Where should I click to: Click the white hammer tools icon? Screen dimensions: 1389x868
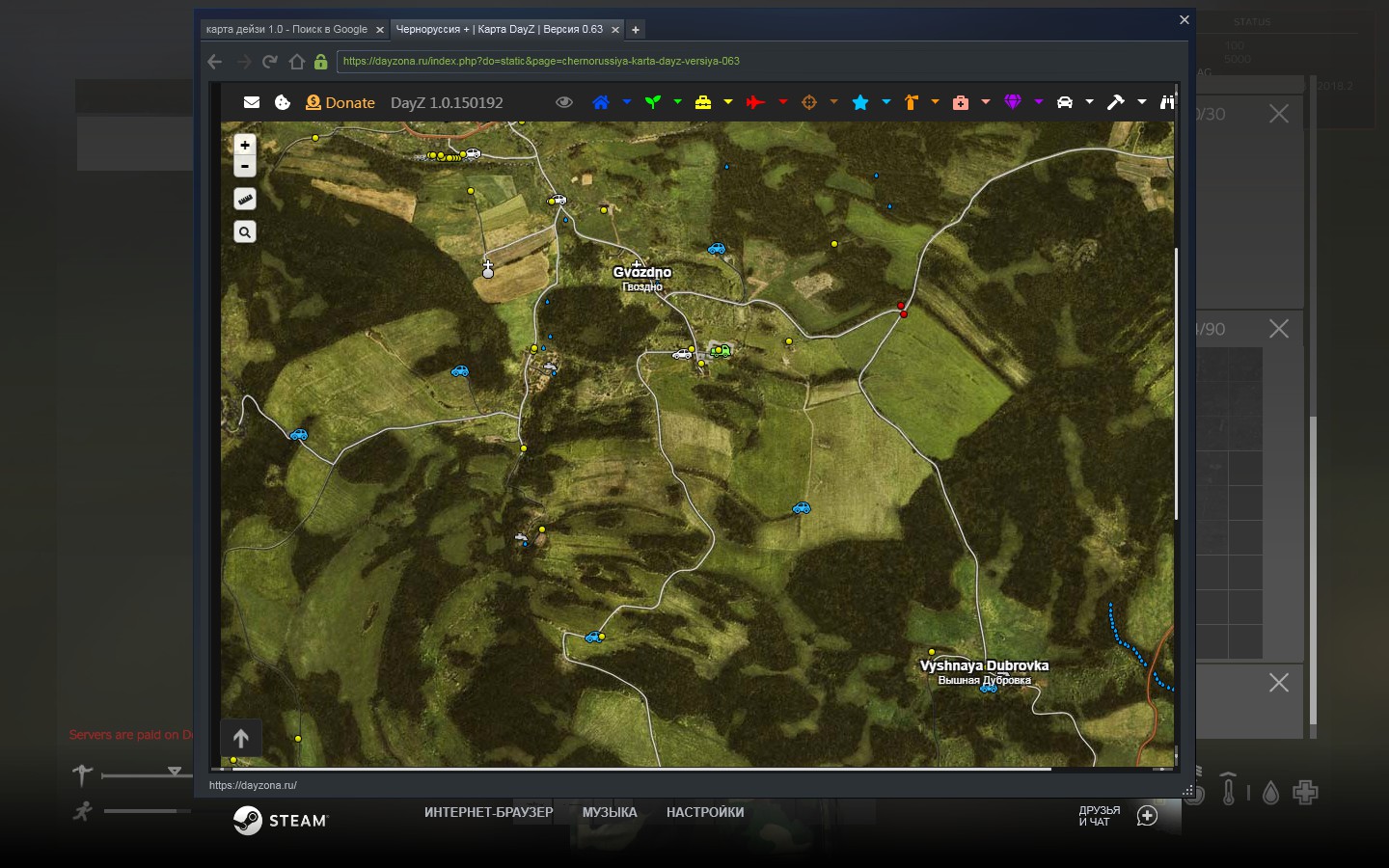(x=1116, y=102)
